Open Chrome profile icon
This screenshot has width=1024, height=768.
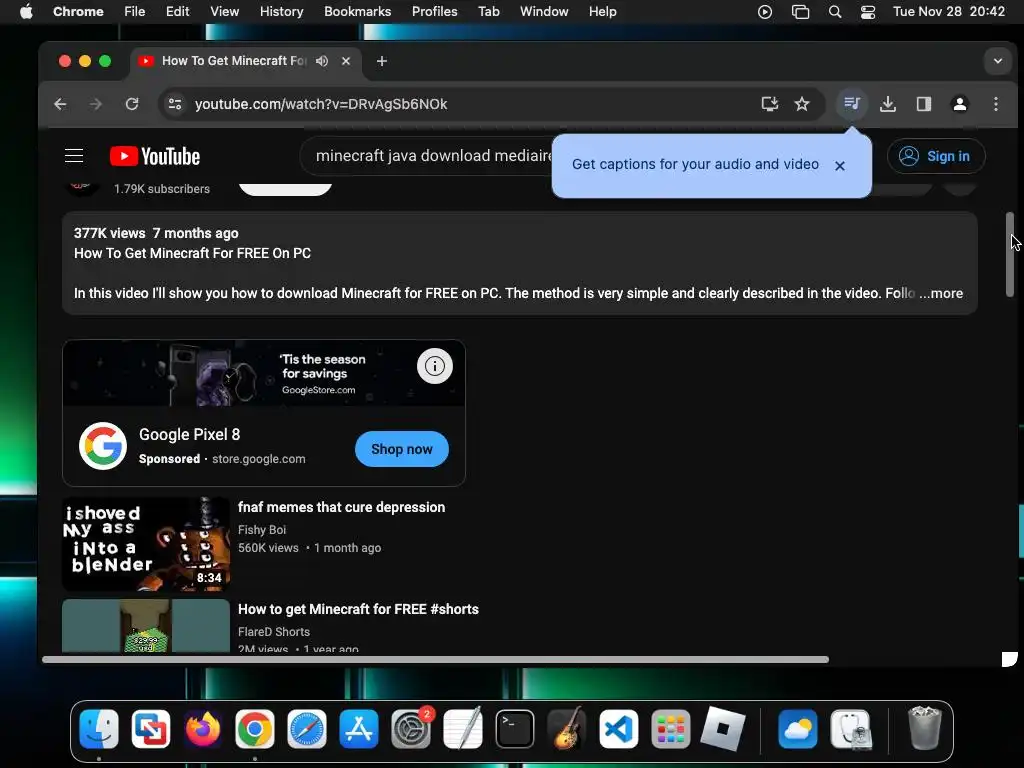tap(959, 104)
